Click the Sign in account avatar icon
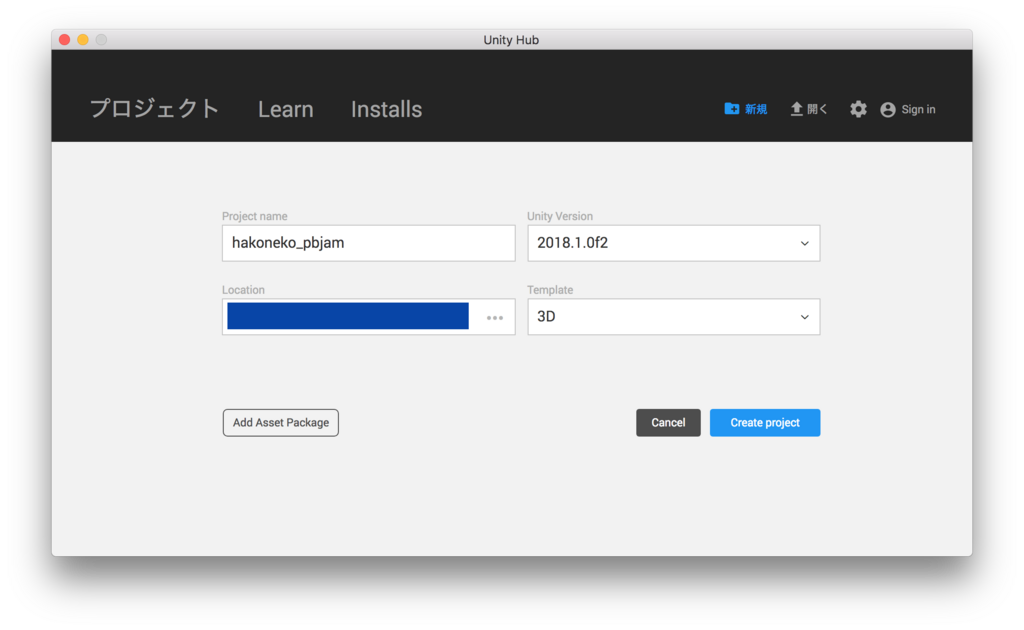 888,110
